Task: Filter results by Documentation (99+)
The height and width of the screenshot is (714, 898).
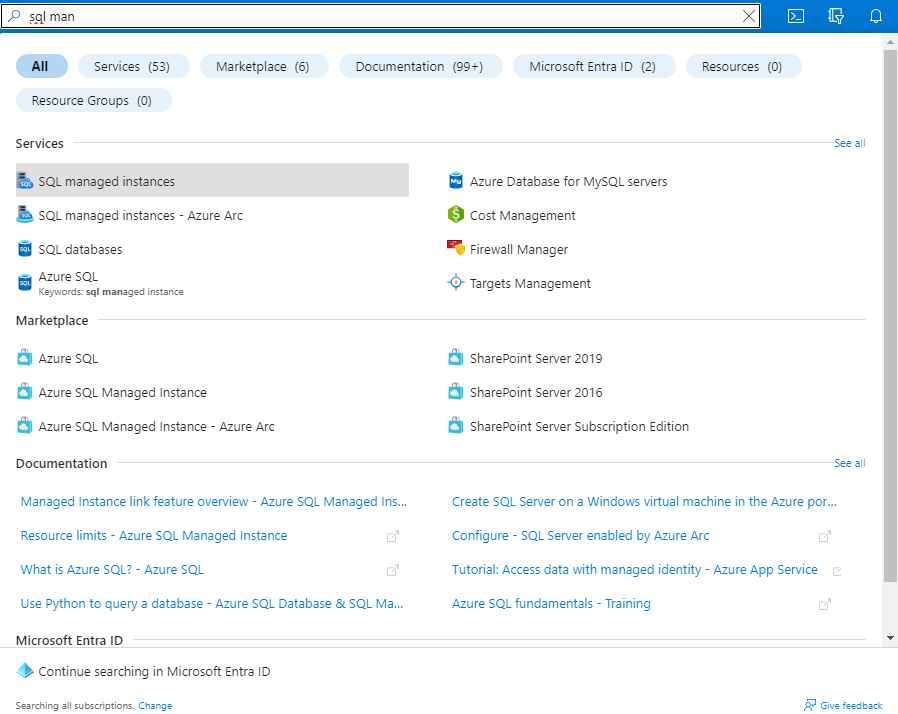Action: [420, 66]
